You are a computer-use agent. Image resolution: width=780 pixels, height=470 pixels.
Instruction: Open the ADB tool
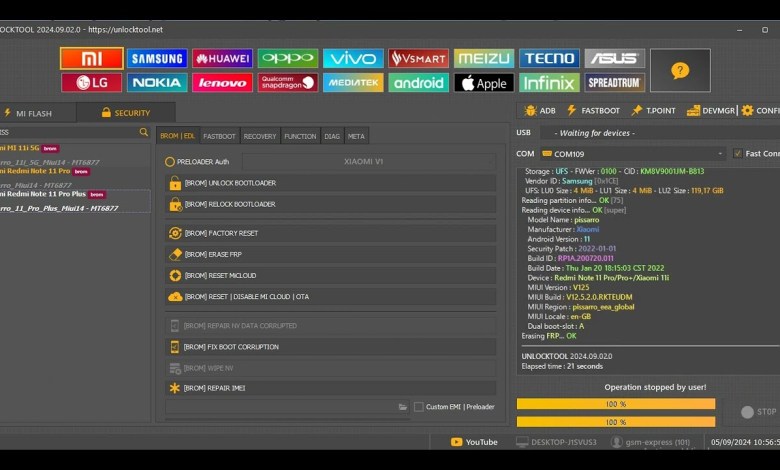pyautogui.click(x=540, y=110)
